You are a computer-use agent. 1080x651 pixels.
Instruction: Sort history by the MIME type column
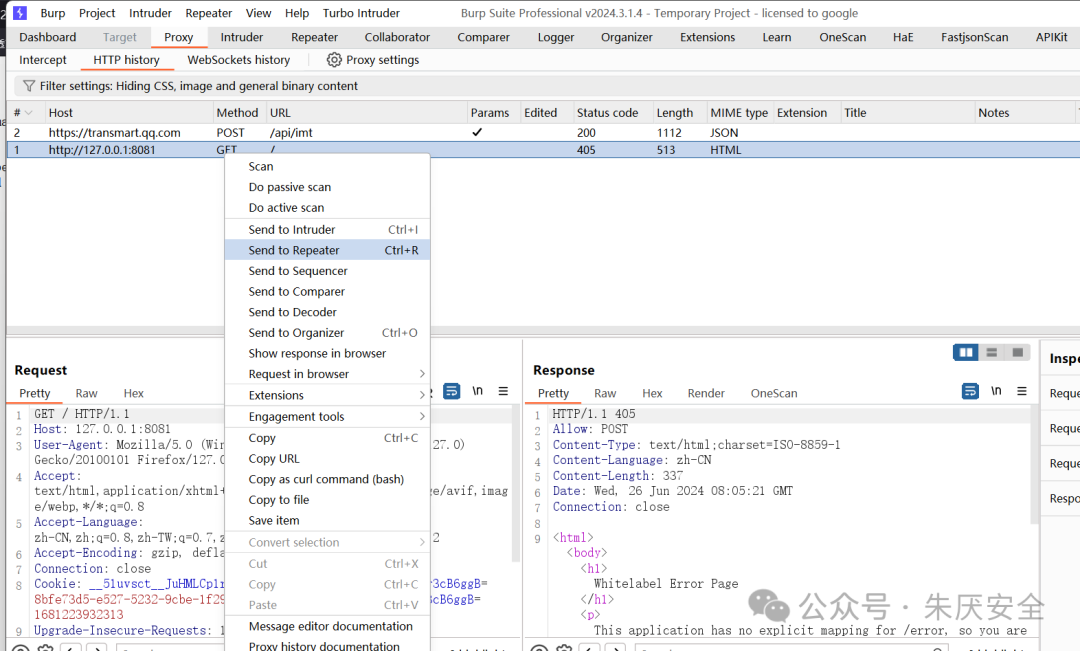tap(740, 113)
